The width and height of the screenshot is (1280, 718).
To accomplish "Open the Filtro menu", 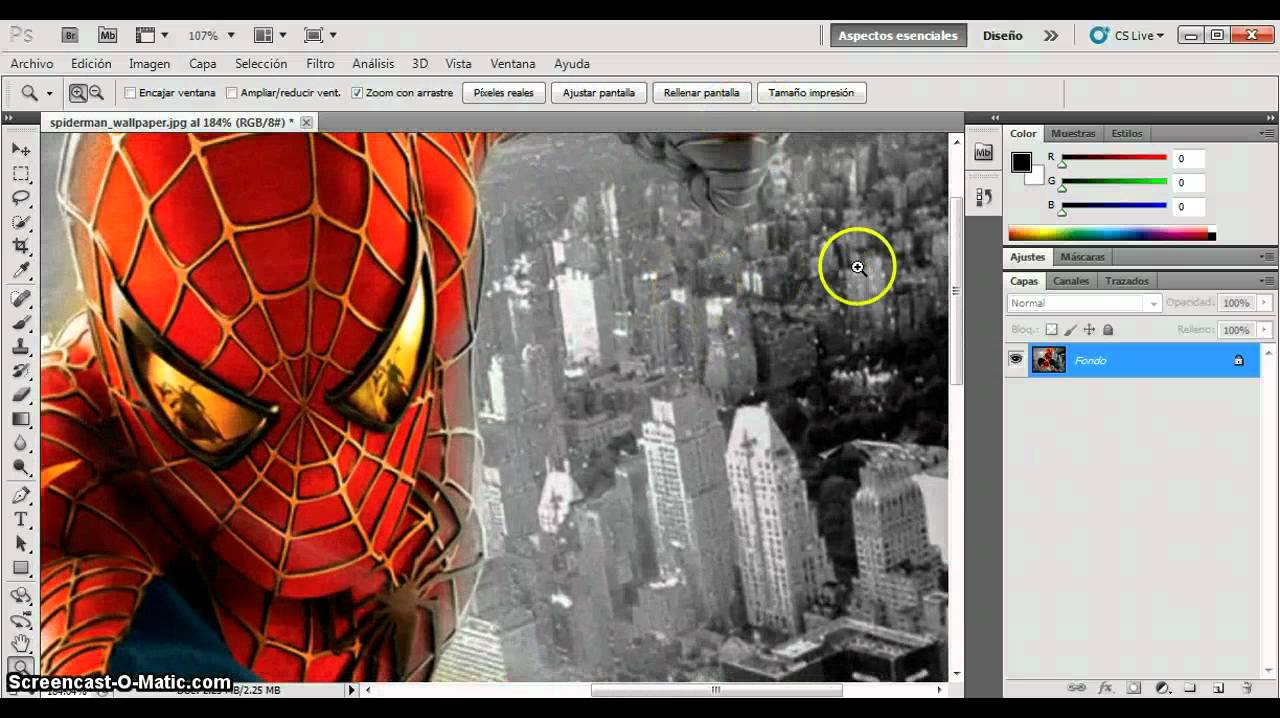I will 320,63.
